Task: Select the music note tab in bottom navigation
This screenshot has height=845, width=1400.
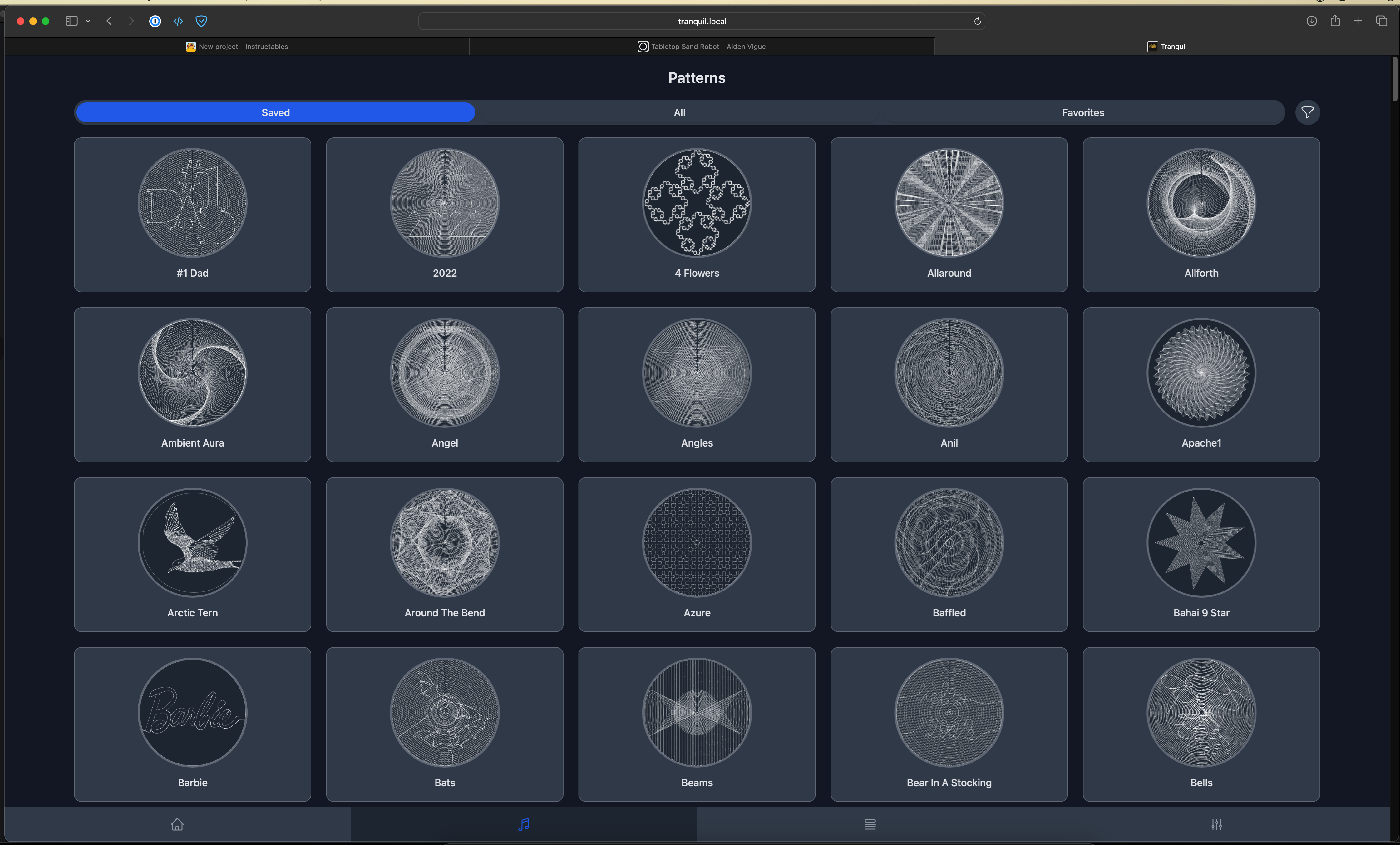Action: pyautogui.click(x=524, y=824)
